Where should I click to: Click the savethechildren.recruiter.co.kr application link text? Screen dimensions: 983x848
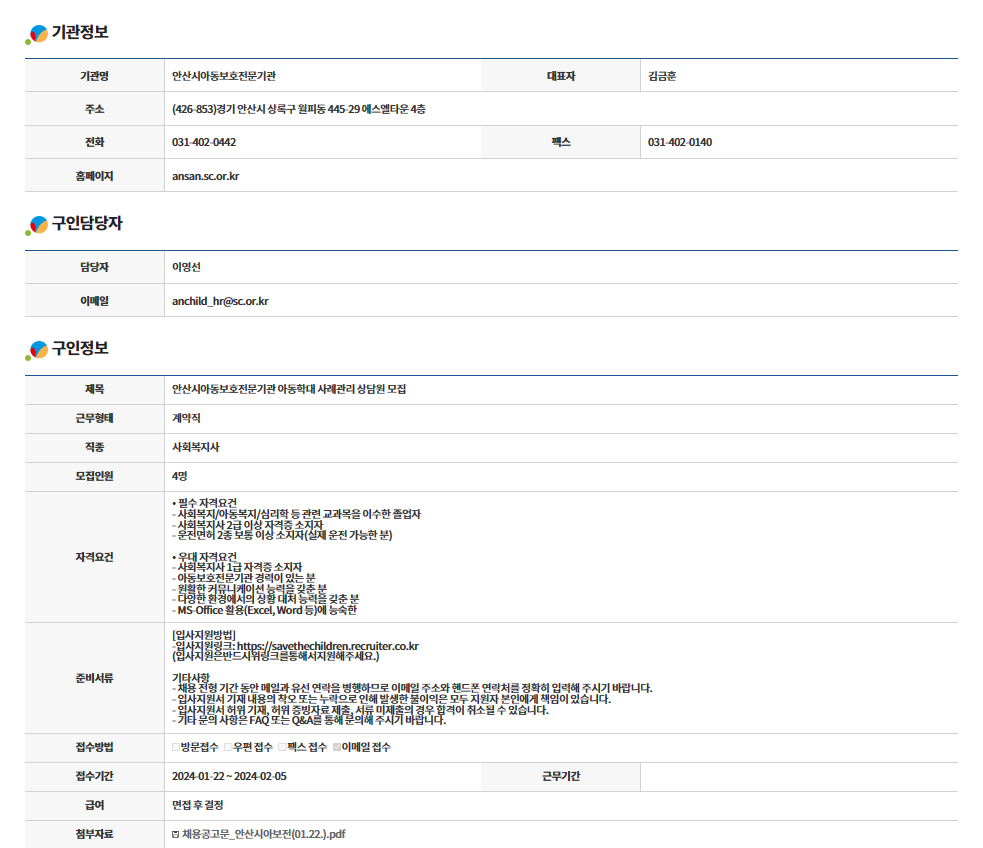click(328, 646)
